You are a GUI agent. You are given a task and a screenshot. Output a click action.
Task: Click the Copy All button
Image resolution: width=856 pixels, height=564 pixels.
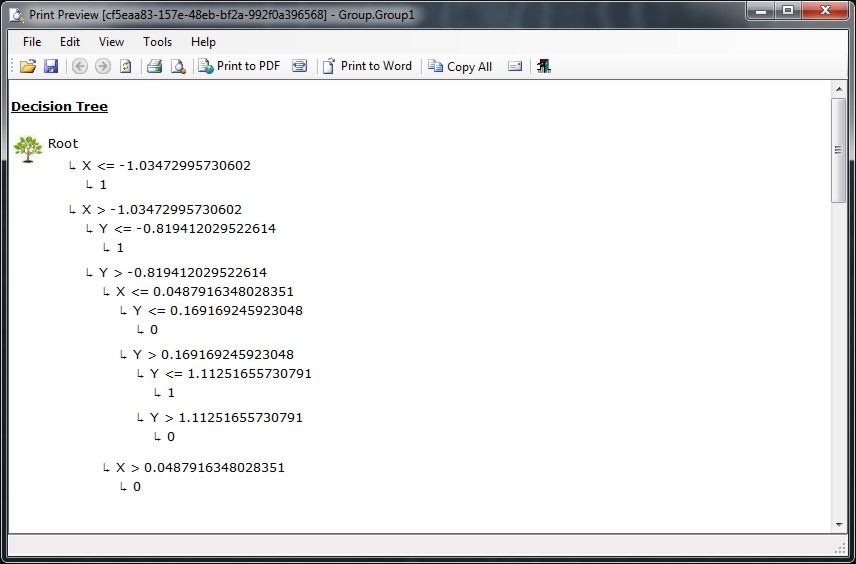(460, 67)
